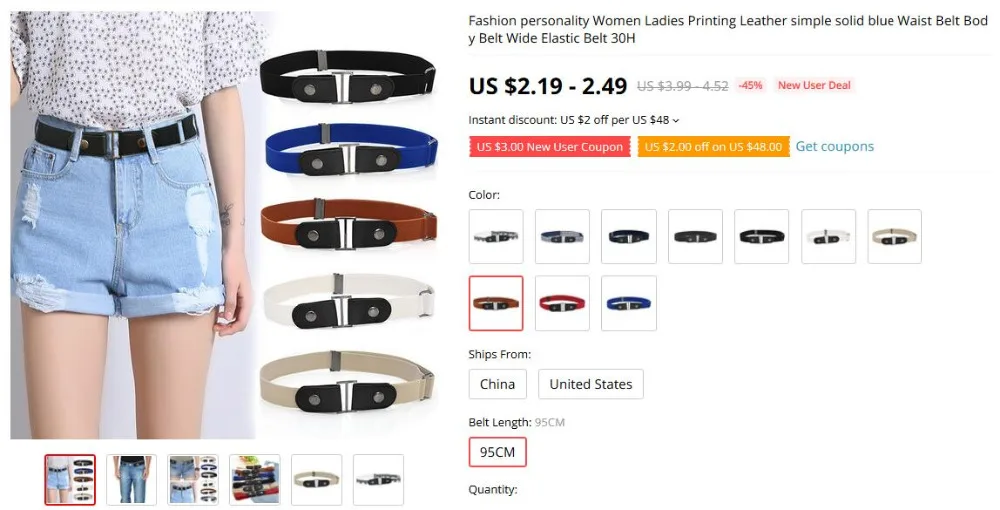Pick the first white-grey patterned belt color
Image resolution: width=1000 pixels, height=510 pixels.
tap(496, 236)
